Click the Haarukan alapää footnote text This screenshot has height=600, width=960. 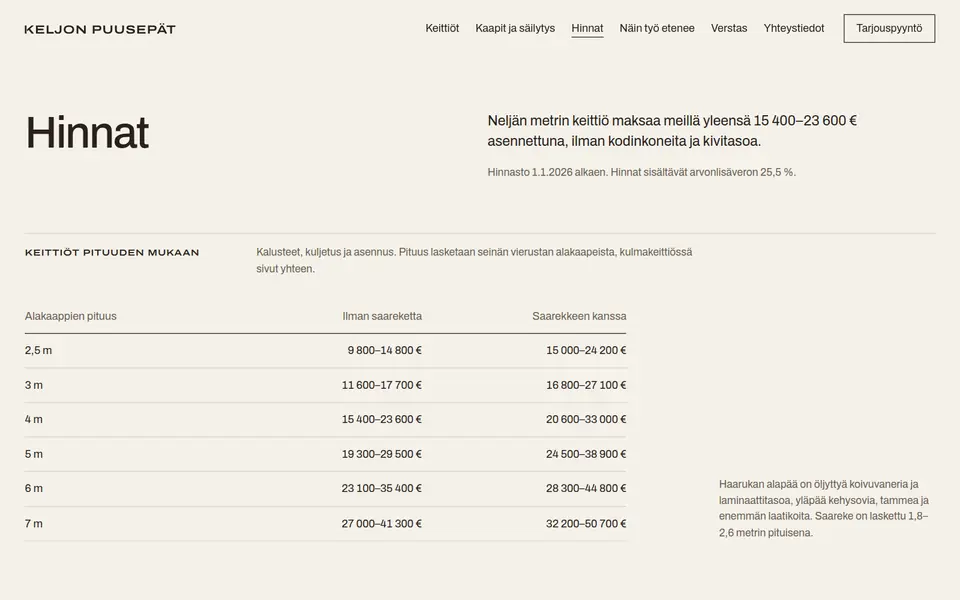coord(823,508)
